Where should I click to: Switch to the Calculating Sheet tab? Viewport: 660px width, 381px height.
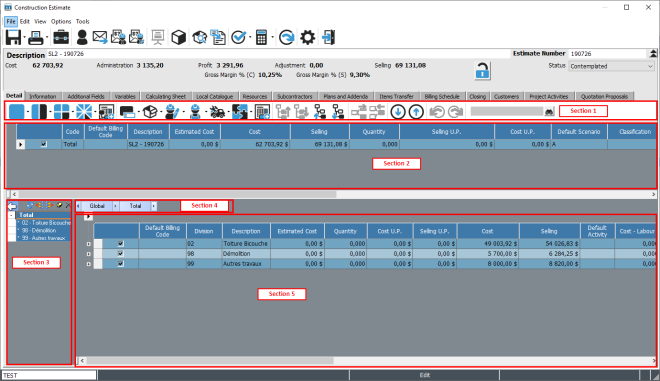[165, 96]
